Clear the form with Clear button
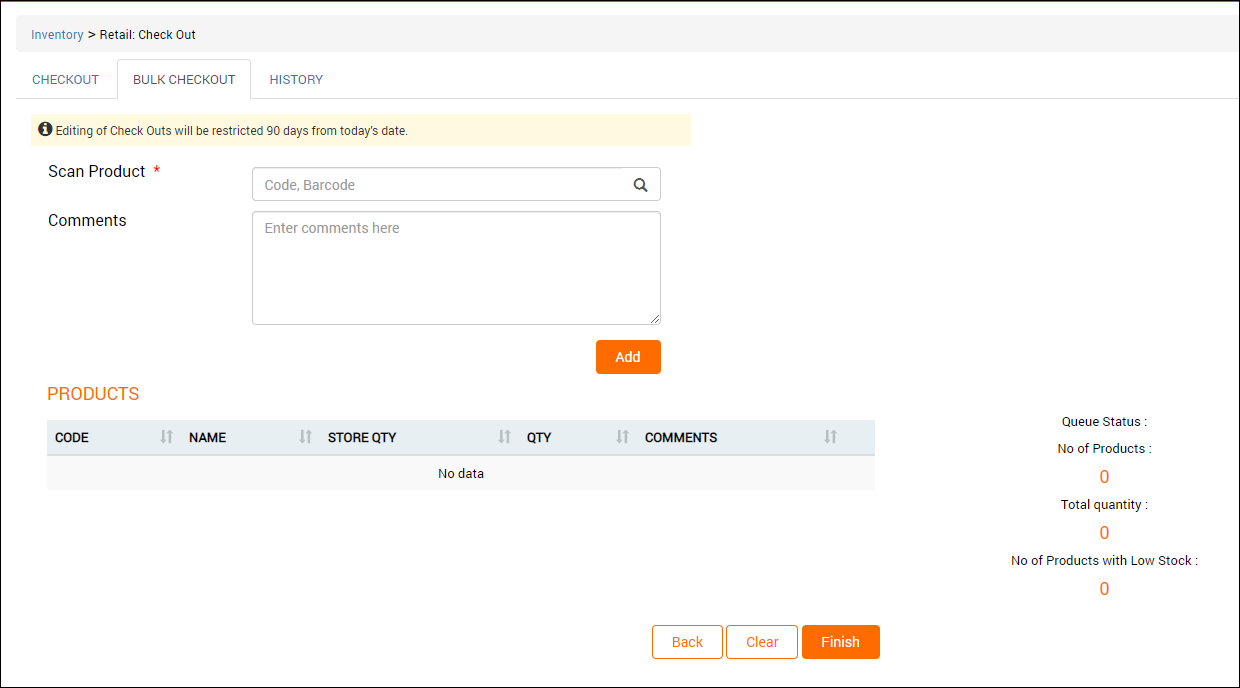Image resolution: width=1240 pixels, height=688 pixels. pyautogui.click(x=762, y=642)
